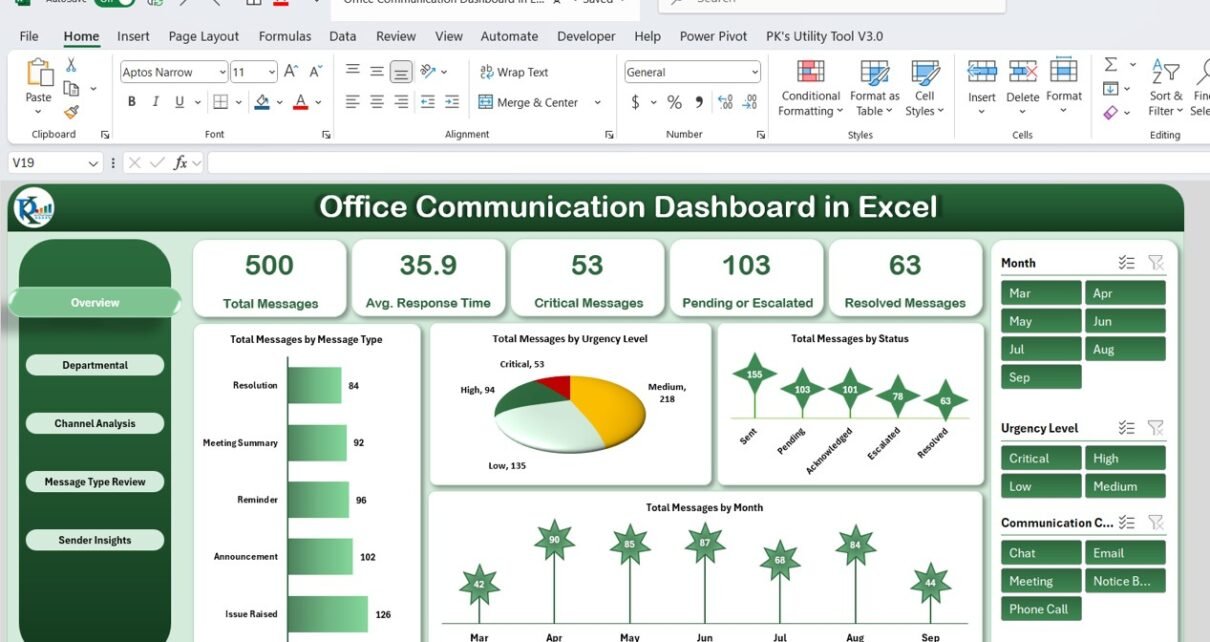The width and height of the screenshot is (1210, 642).
Task: Click the Format as Table icon
Action: 874,73
